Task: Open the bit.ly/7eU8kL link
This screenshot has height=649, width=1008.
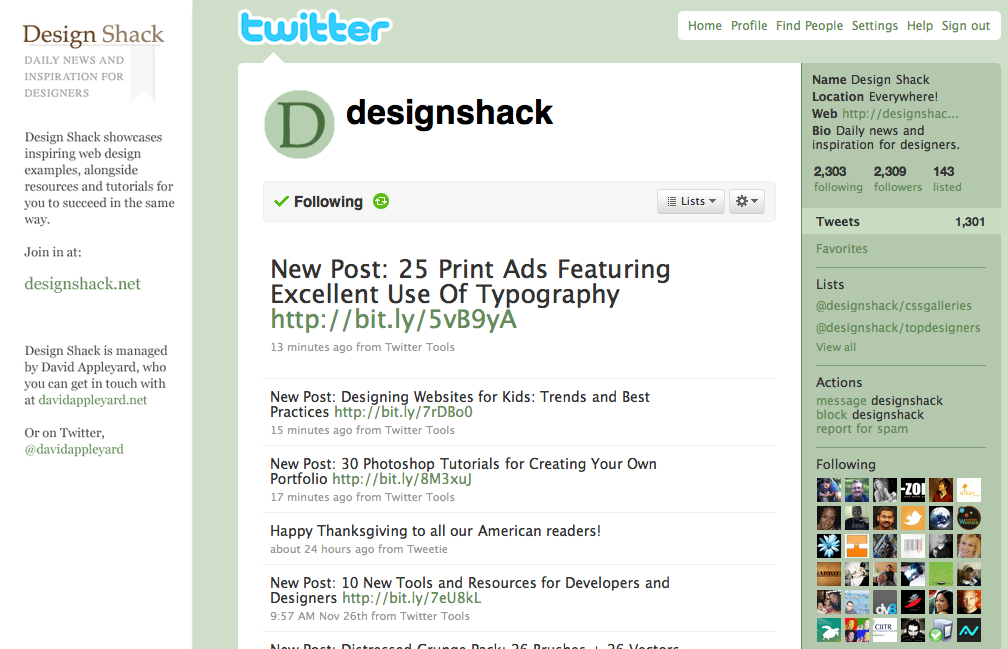Action: pyautogui.click(x=411, y=598)
